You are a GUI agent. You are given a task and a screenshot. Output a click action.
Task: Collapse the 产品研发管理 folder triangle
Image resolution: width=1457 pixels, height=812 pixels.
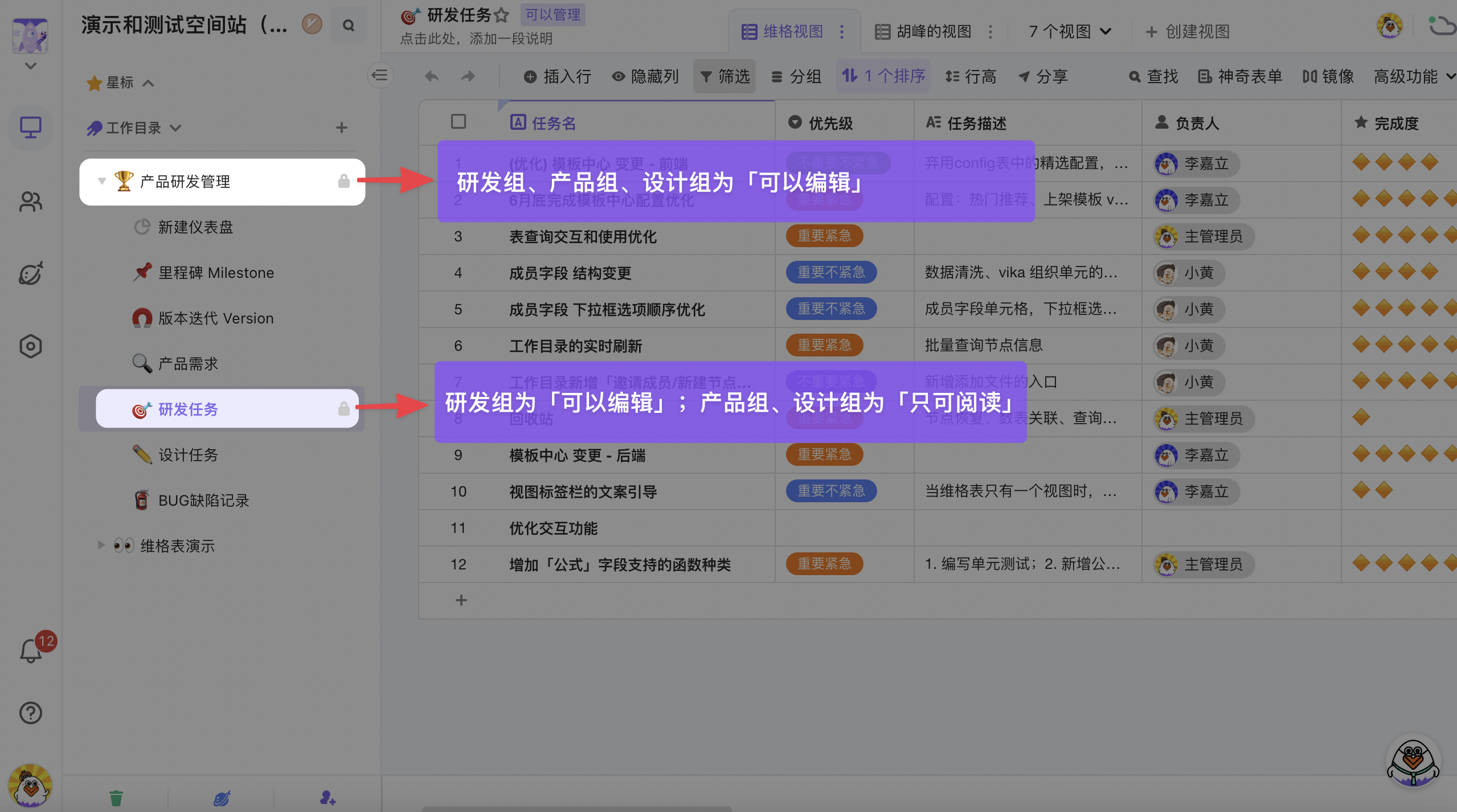point(102,181)
